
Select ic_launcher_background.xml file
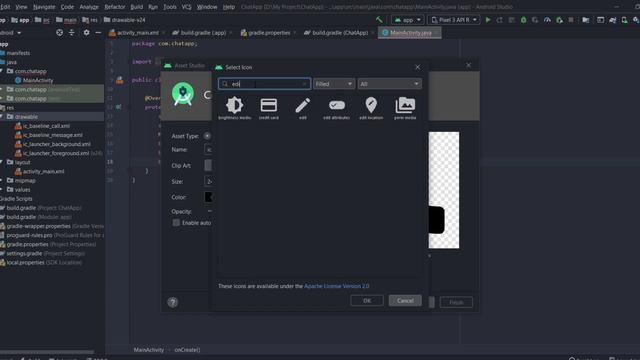pos(53,144)
